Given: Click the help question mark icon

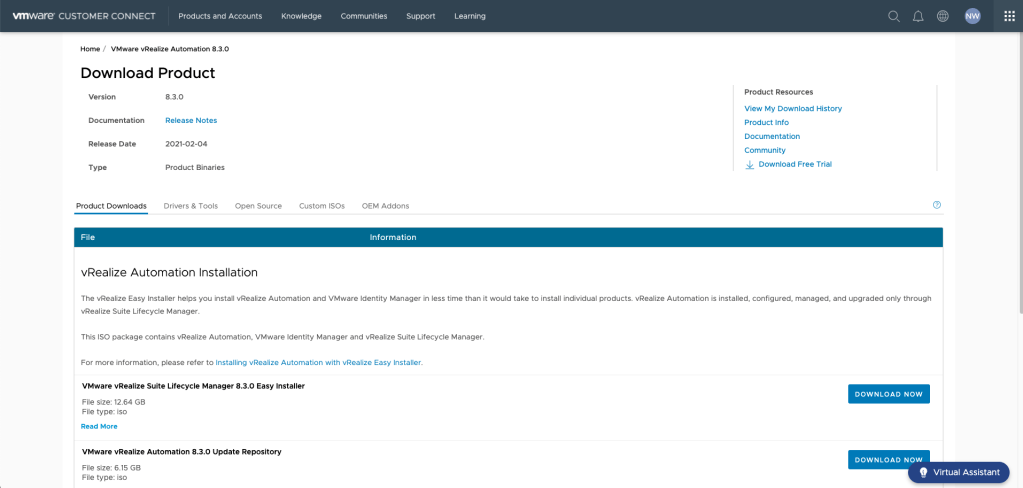Looking at the screenshot, I should (937, 205).
